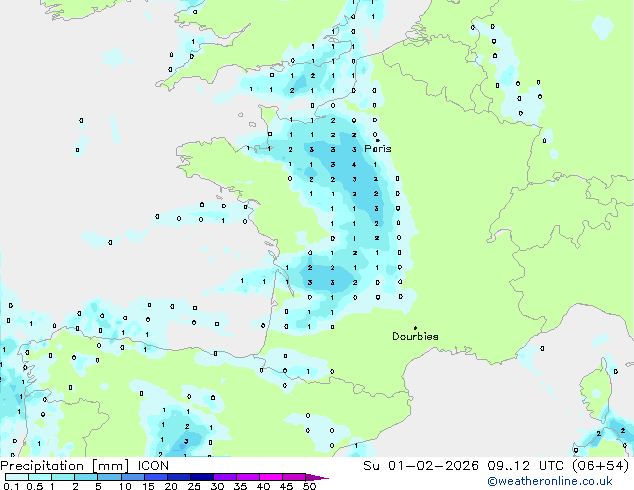Pick the legend swatch between 5 and 10
This screenshot has height=490, width=634.
coord(109,477)
